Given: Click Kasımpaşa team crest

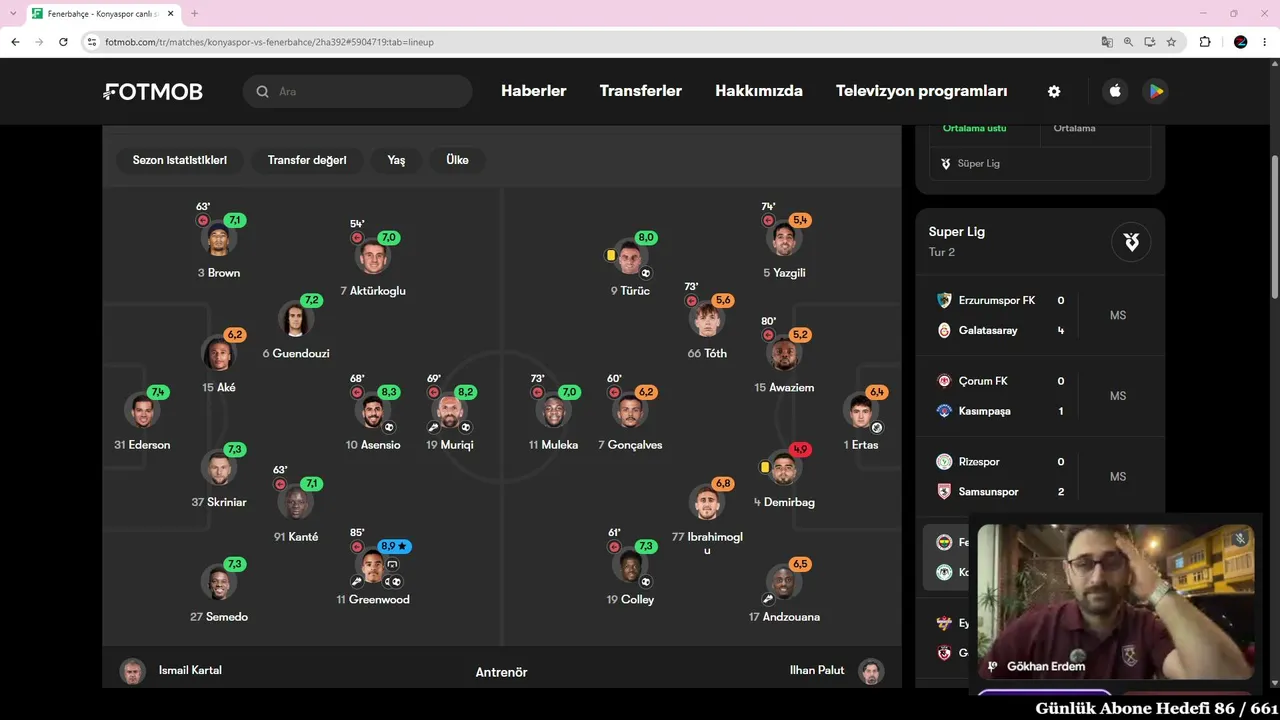Looking at the screenshot, I should point(944,411).
